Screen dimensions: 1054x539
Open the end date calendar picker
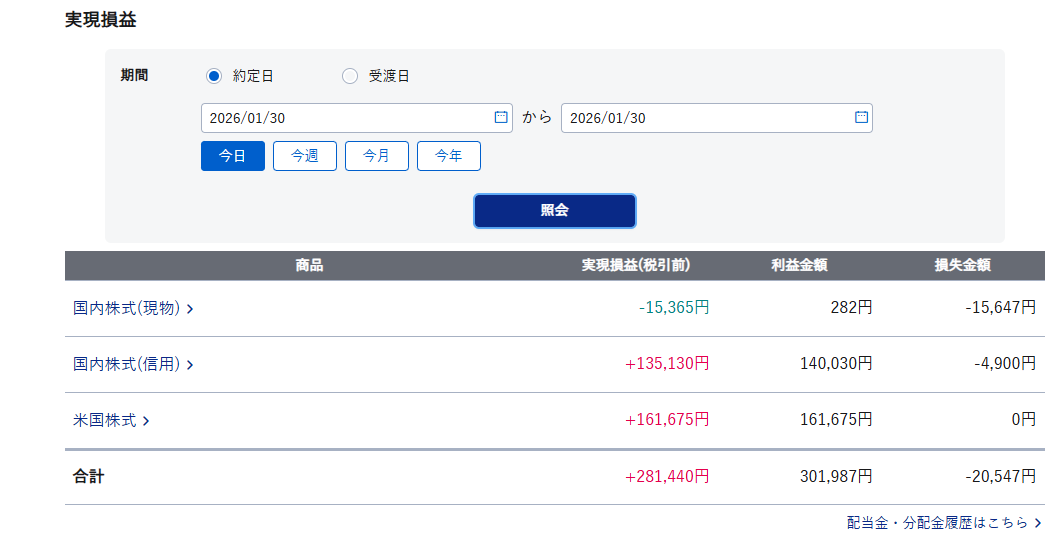point(861,117)
